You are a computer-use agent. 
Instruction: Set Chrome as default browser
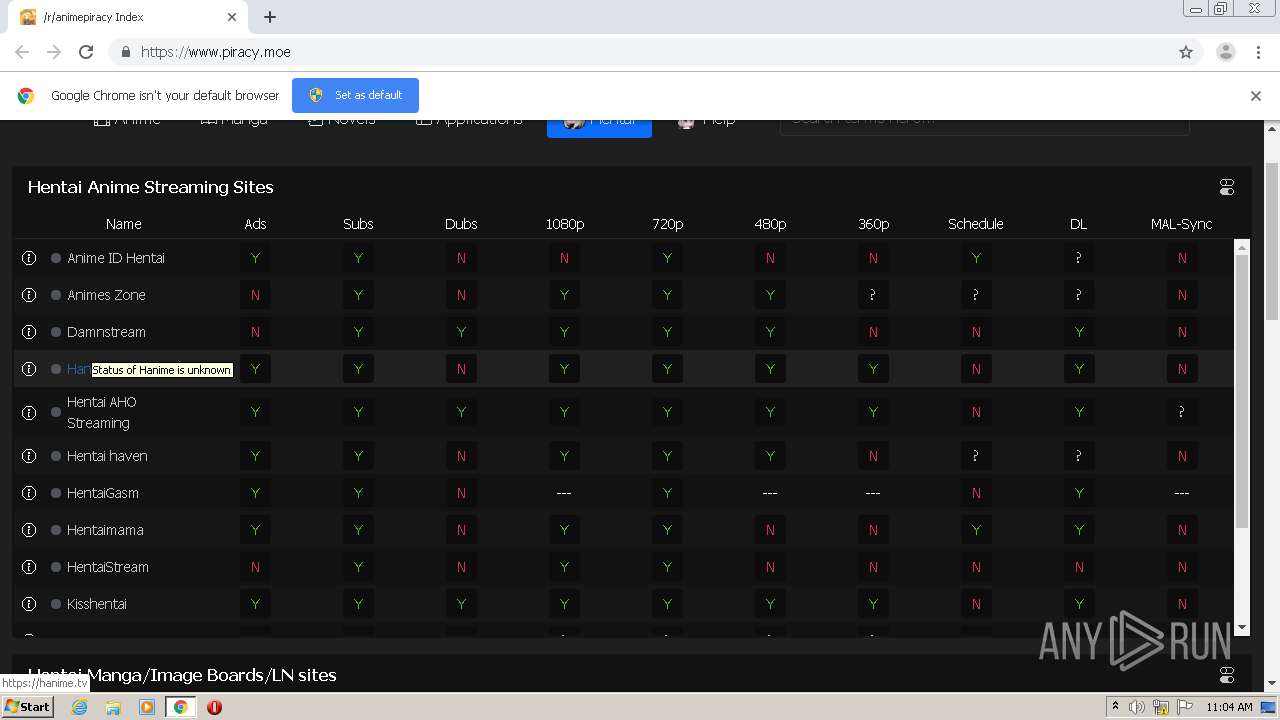pyautogui.click(x=355, y=95)
